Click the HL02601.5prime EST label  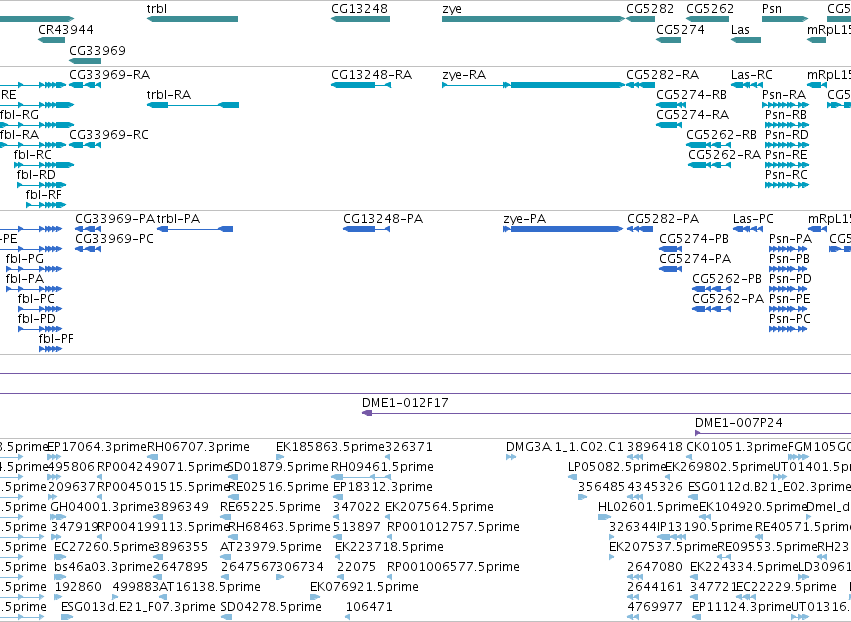click(x=648, y=507)
